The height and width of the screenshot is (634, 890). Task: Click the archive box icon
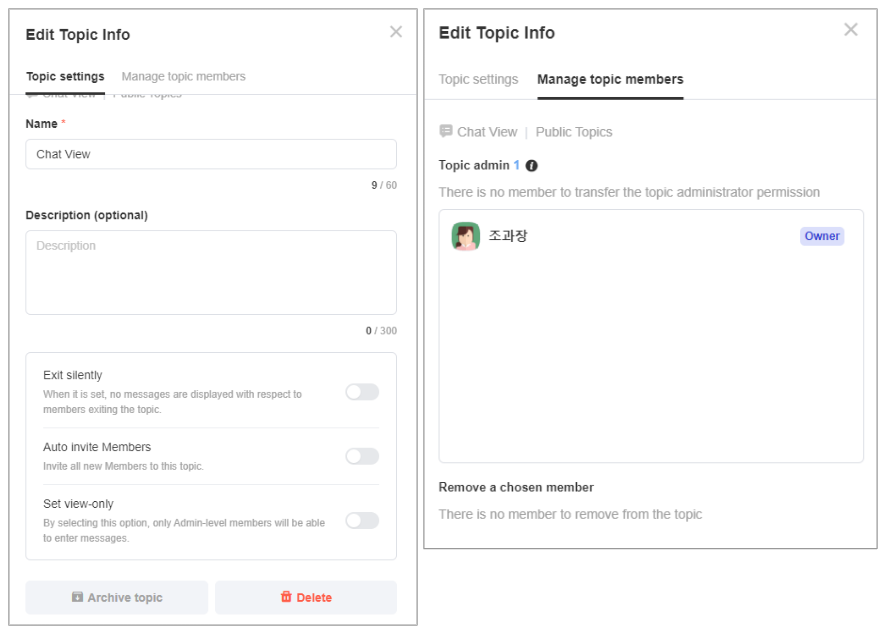tap(77, 597)
